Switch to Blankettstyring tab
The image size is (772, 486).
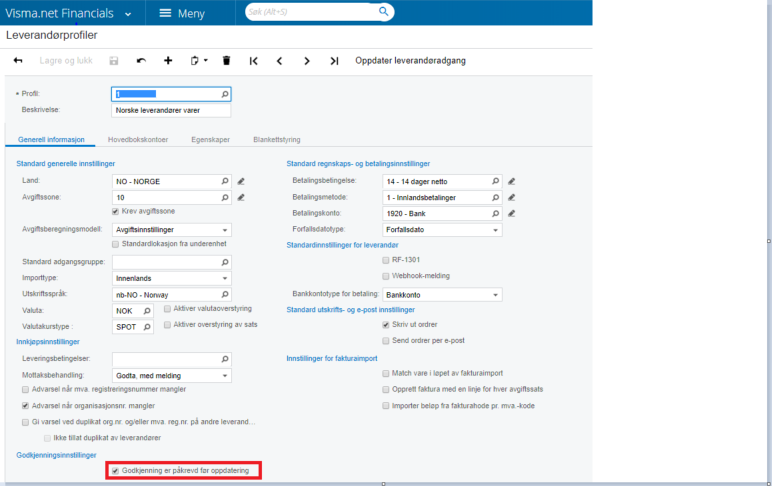pyautogui.click(x=277, y=140)
